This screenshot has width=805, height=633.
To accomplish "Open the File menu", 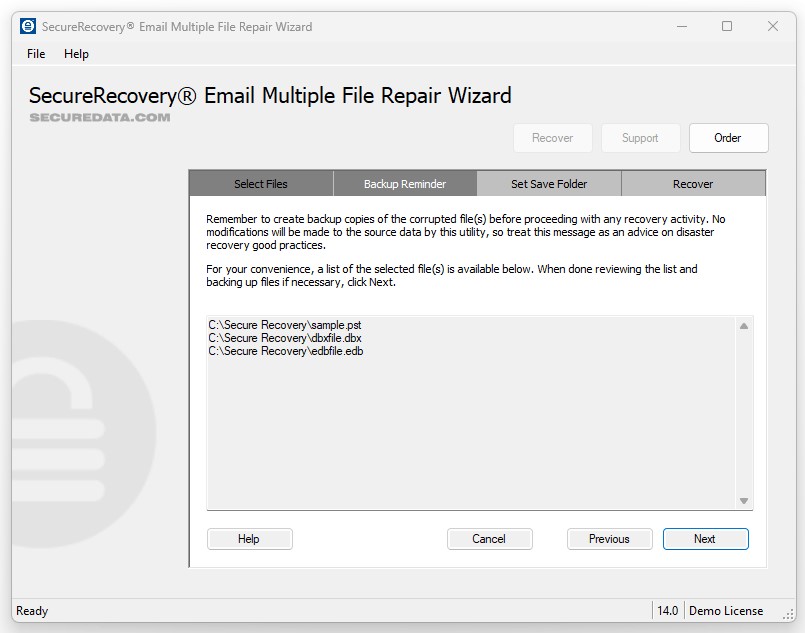I will pyautogui.click(x=36, y=54).
